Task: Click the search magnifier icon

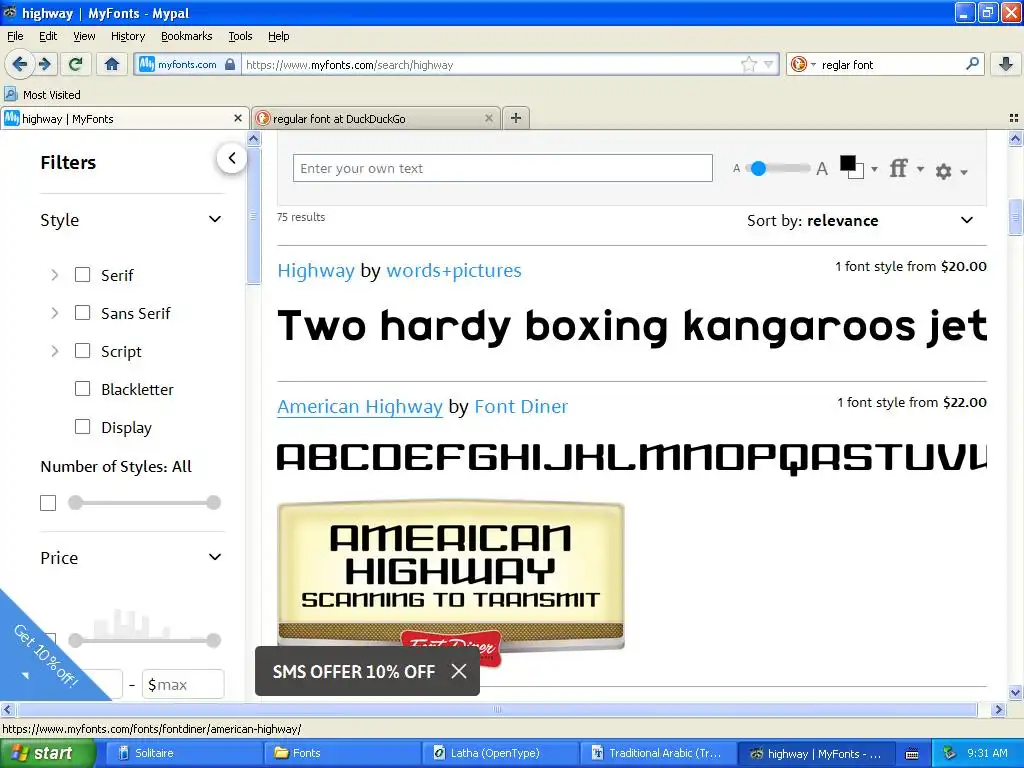Action: pyautogui.click(x=972, y=64)
